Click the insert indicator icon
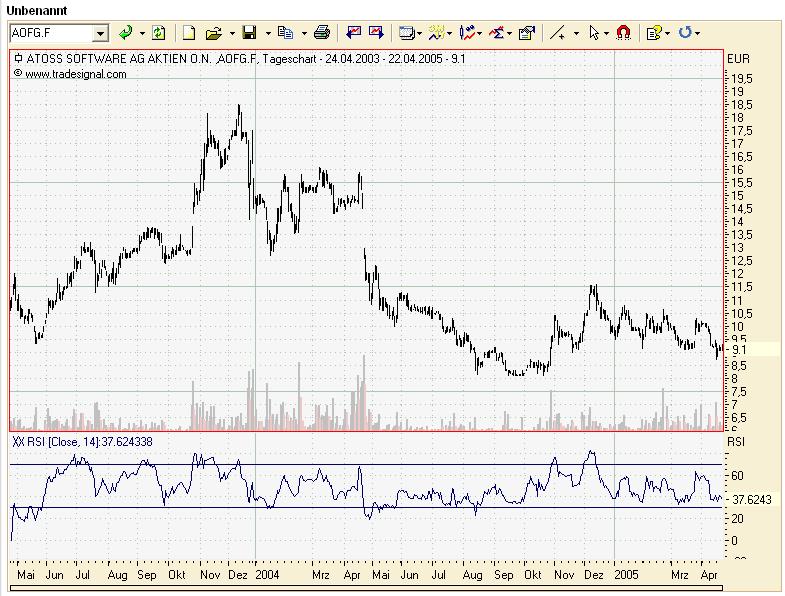The width and height of the screenshot is (785, 596). pyautogui.click(x=437, y=33)
